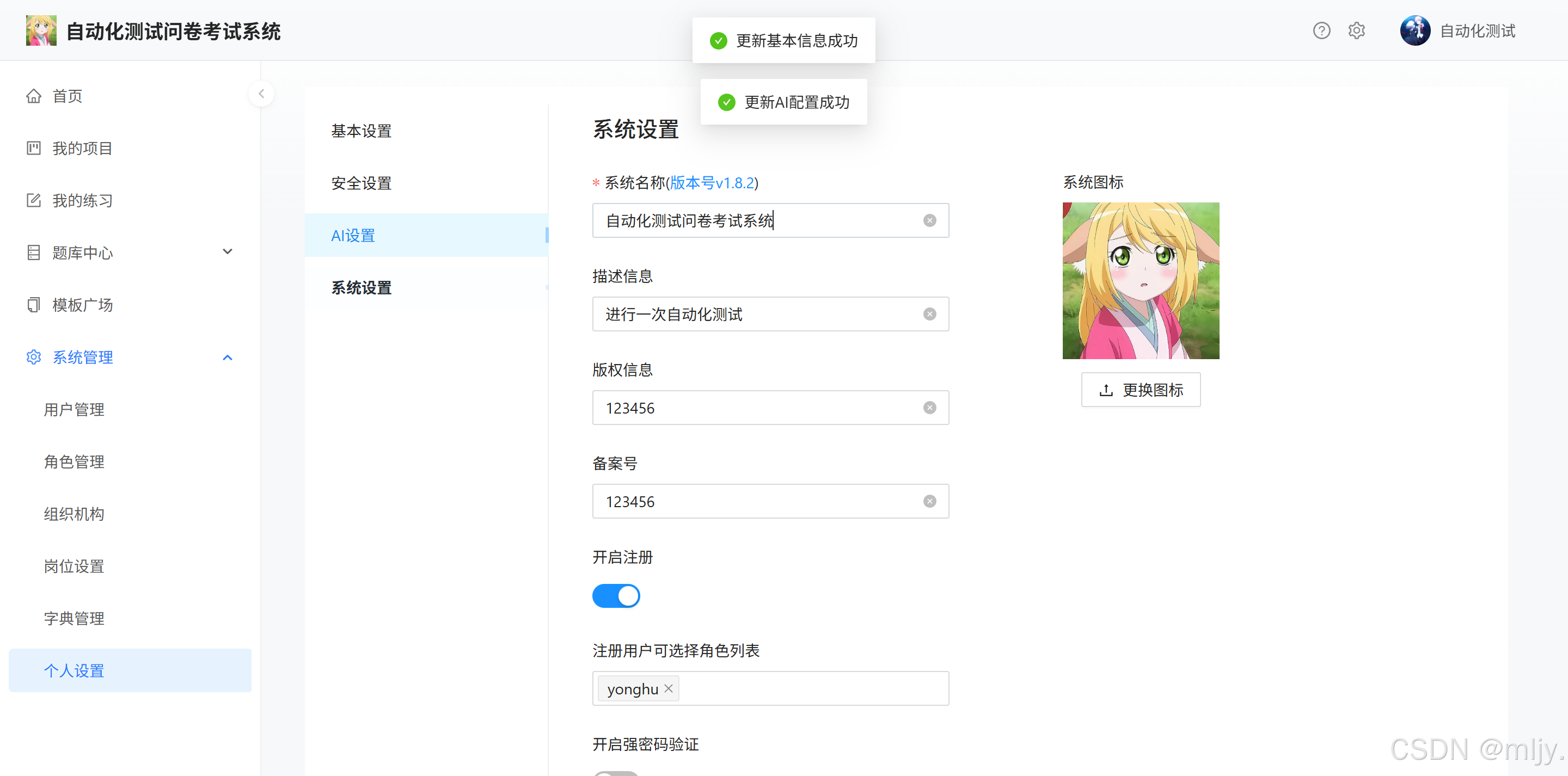Open the header settings gear icon
The width and height of the screenshot is (1568, 776).
[x=1356, y=30]
